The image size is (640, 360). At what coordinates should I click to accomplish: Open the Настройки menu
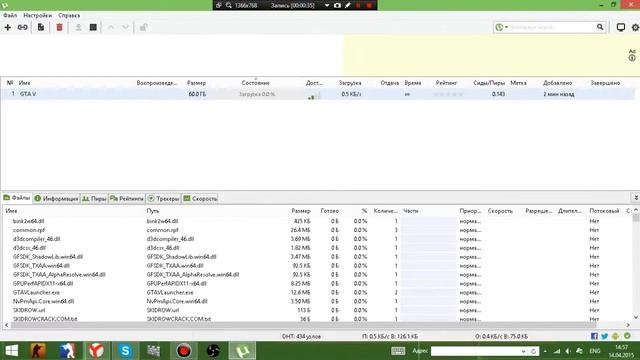(x=38, y=16)
